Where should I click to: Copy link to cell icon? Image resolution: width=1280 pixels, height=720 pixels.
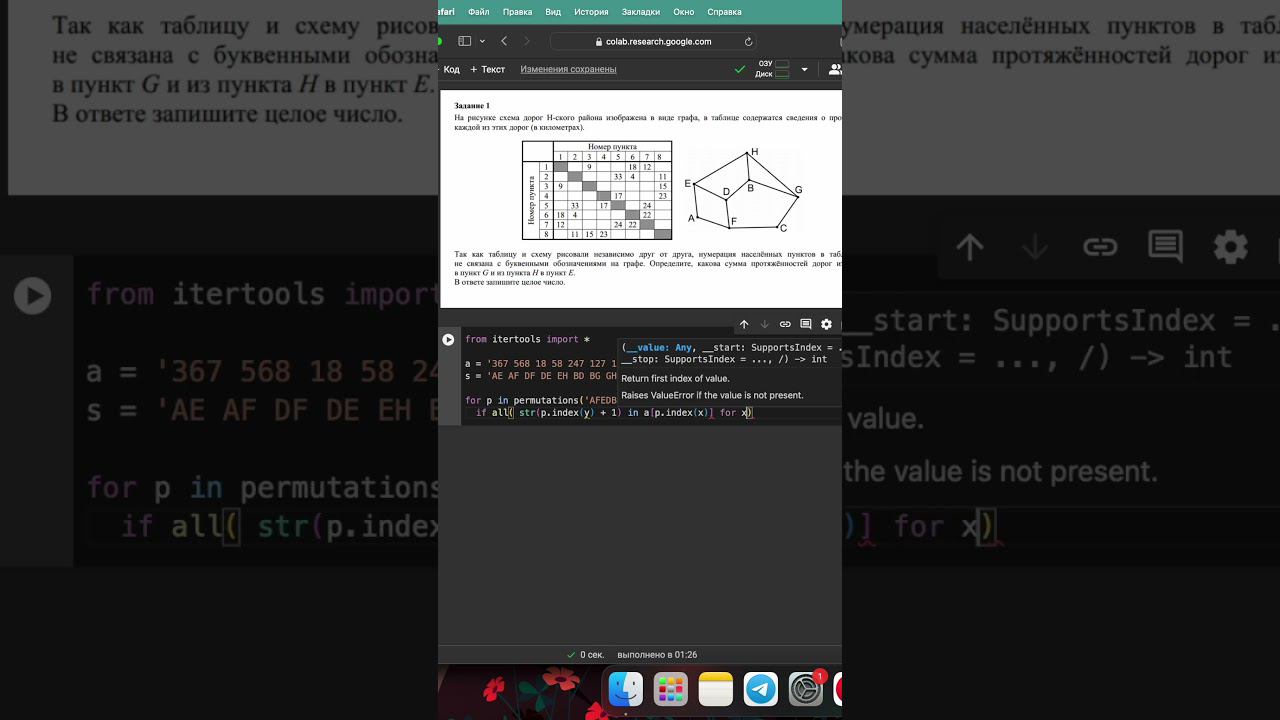pyautogui.click(x=785, y=324)
